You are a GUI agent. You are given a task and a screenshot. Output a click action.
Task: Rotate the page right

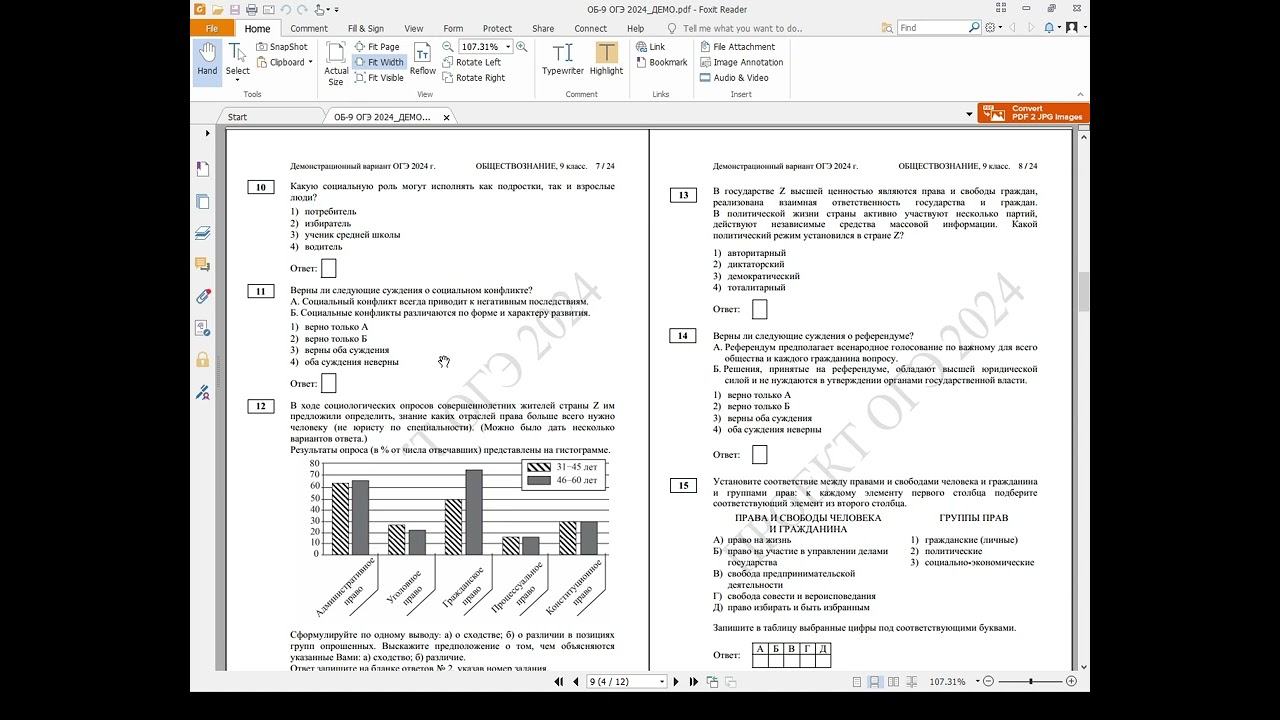[473, 78]
